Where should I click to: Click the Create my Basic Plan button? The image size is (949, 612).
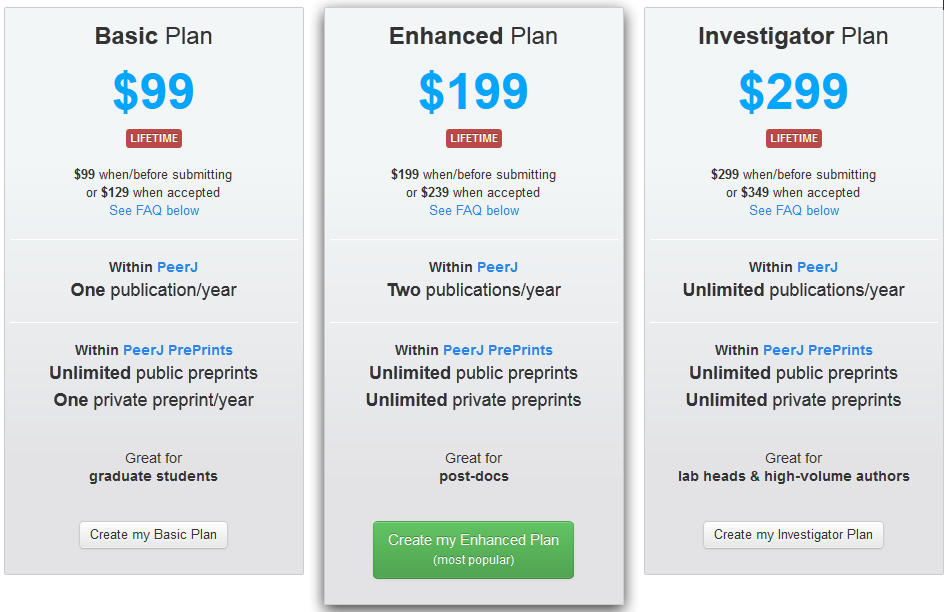[x=154, y=535]
